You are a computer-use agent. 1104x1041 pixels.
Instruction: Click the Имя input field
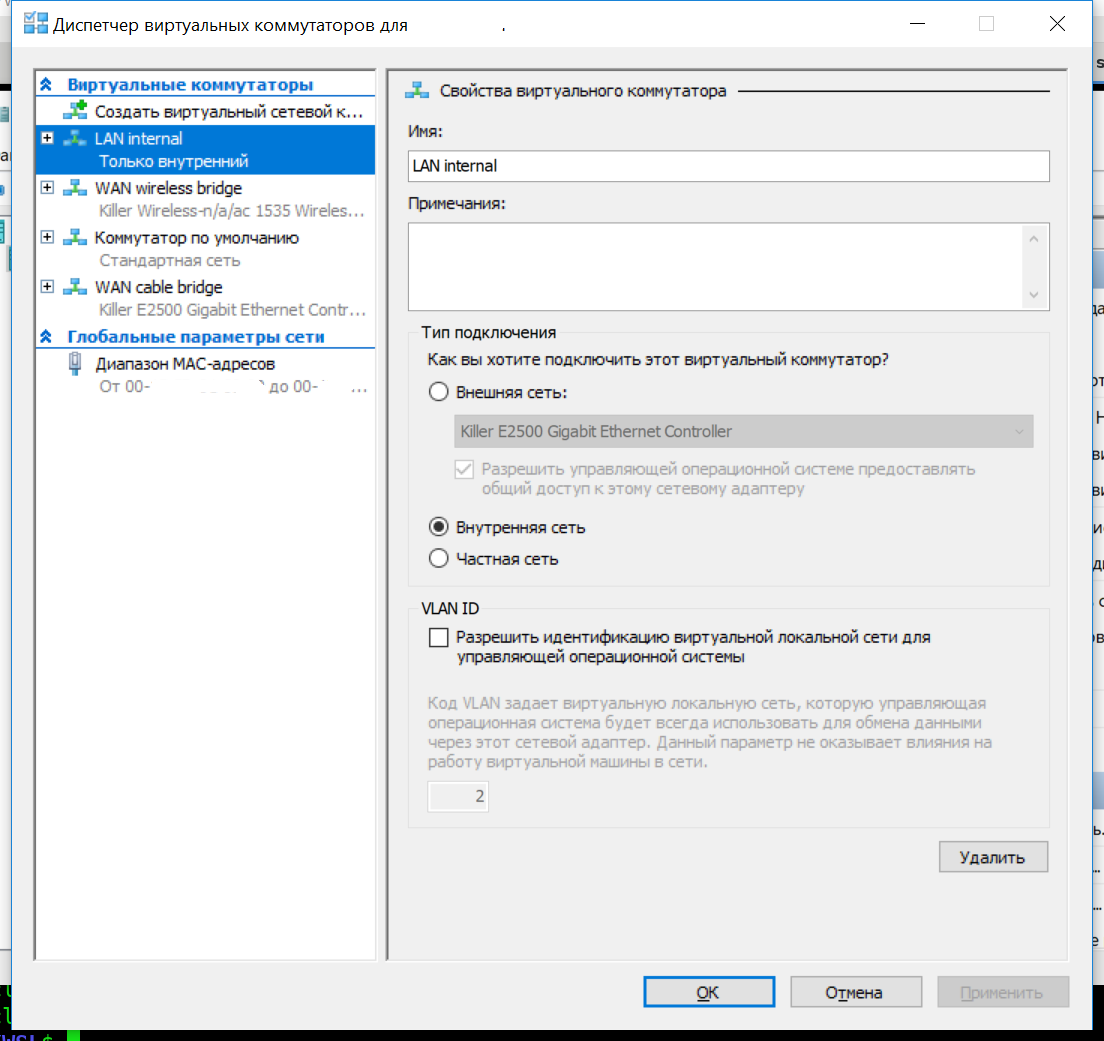pos(728,165)
